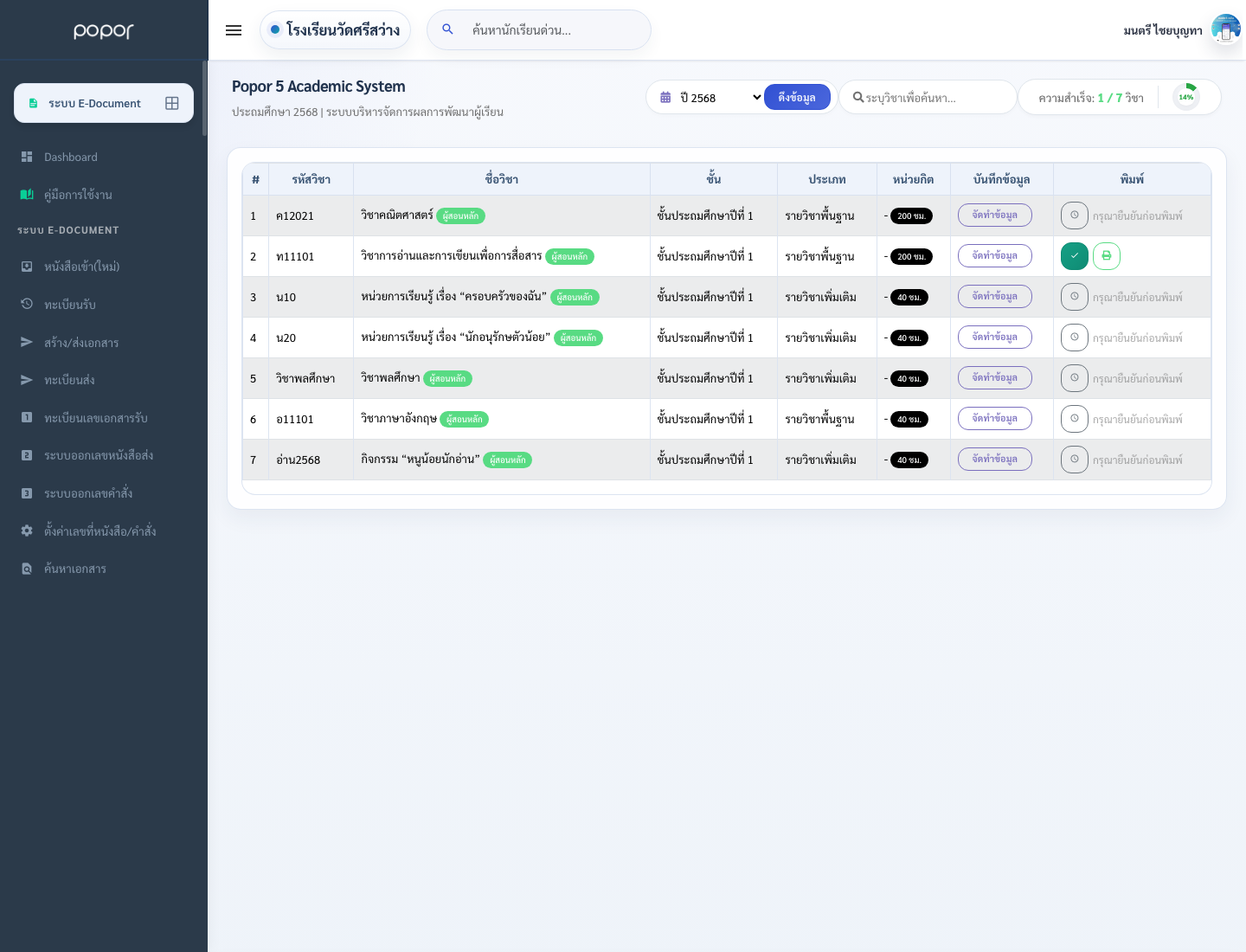Click the green confirmed checkmark for ท11101

[1075, 256]
